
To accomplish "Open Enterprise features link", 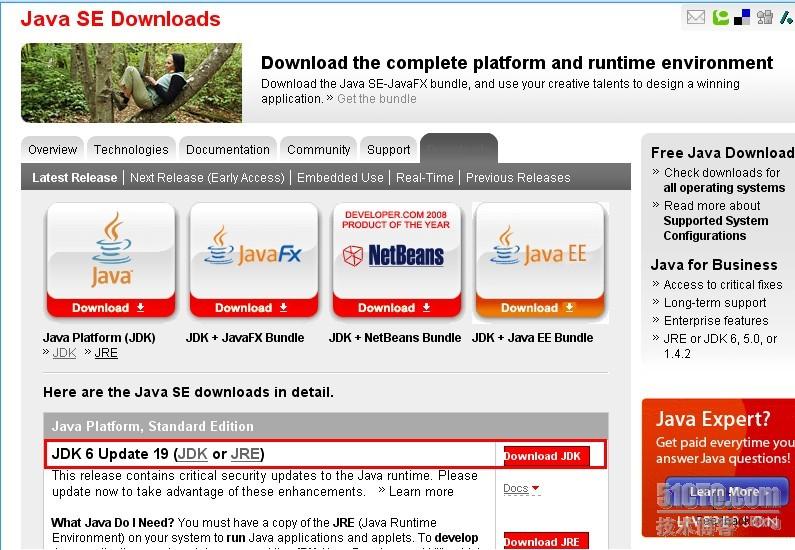I will pos(716,321).
